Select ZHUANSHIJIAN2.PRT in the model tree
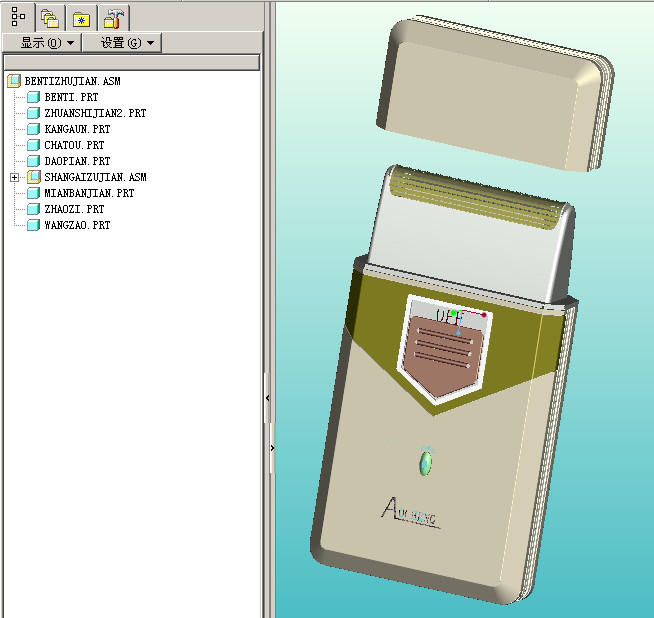 click(96, 113)
